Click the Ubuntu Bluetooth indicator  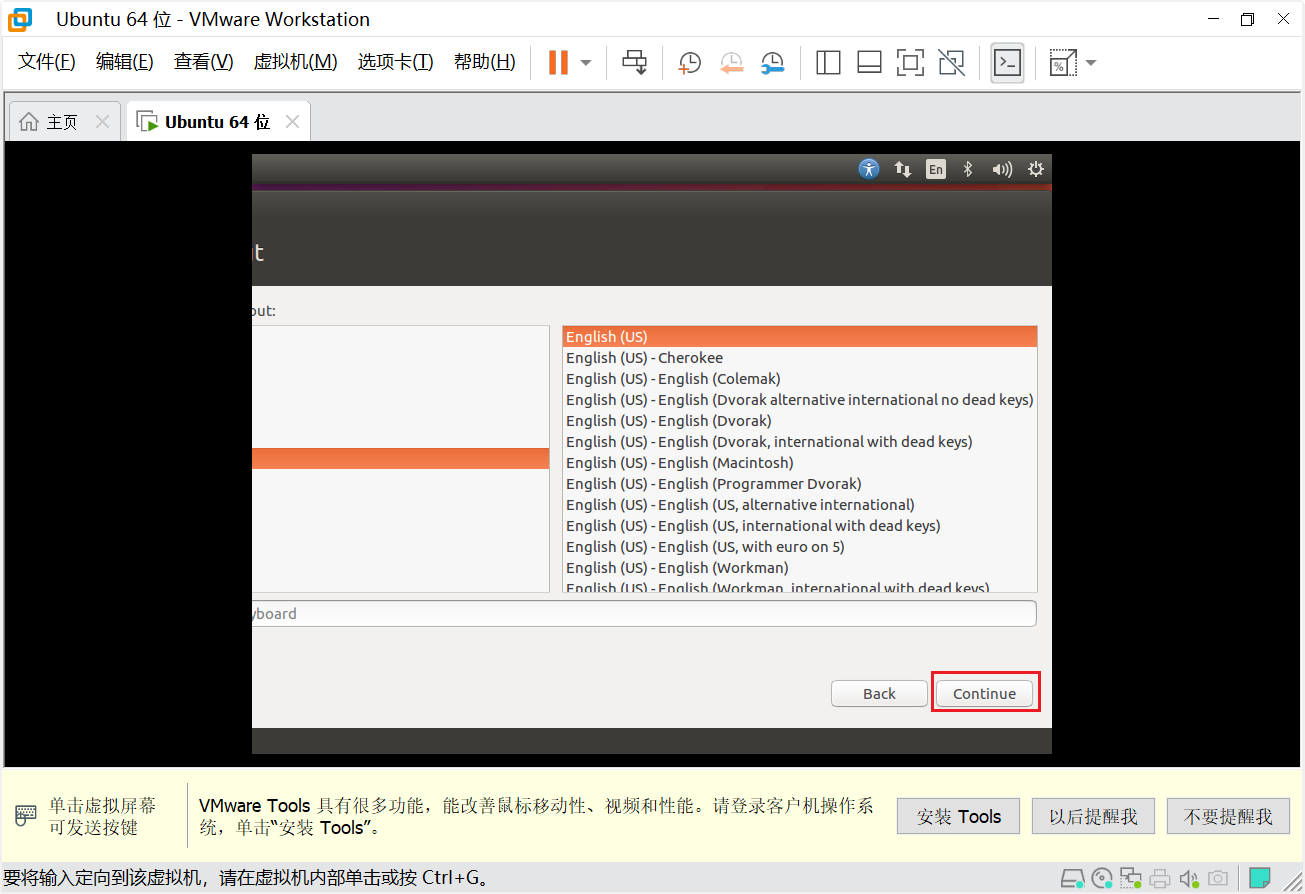968,169
